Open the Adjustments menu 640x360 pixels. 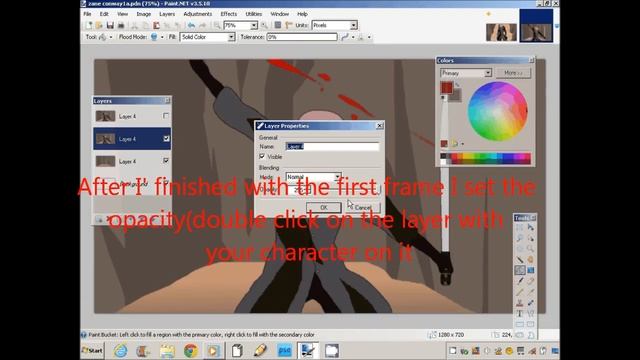198,14
